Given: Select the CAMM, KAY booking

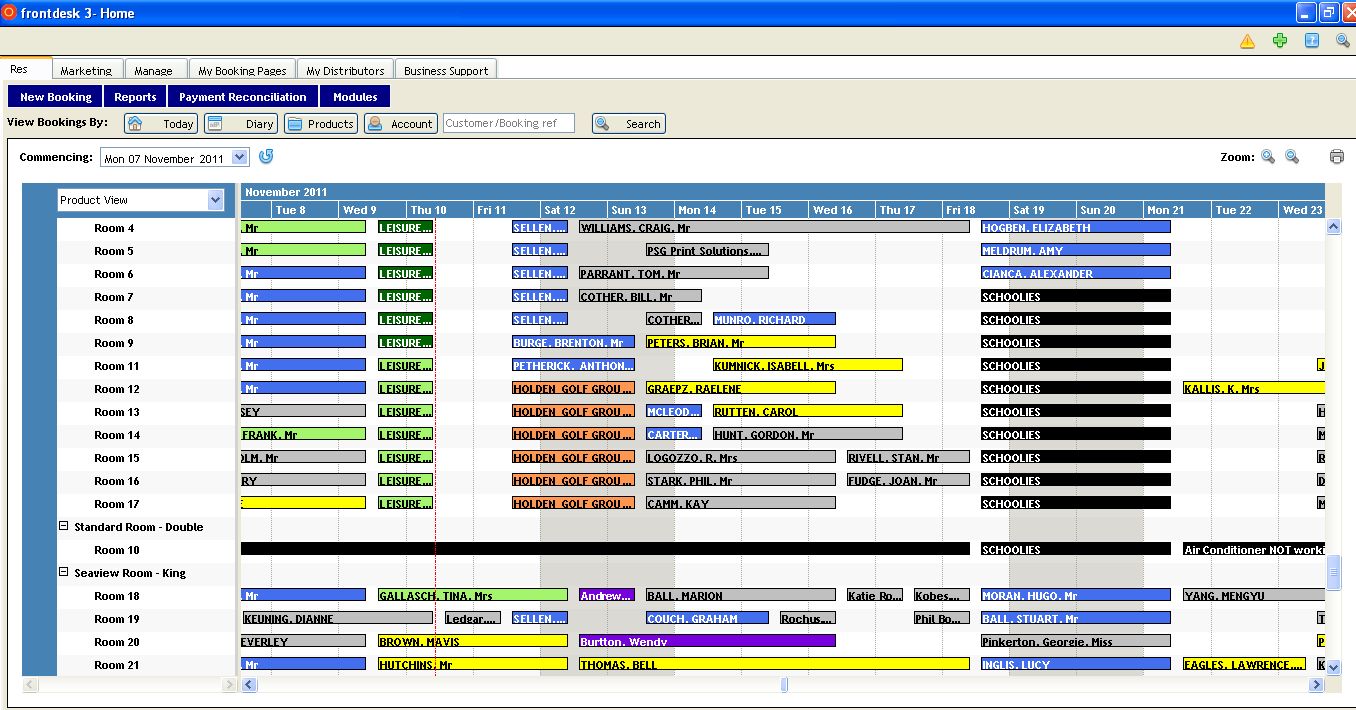Looking at the screenshot, I should (741, 503).
